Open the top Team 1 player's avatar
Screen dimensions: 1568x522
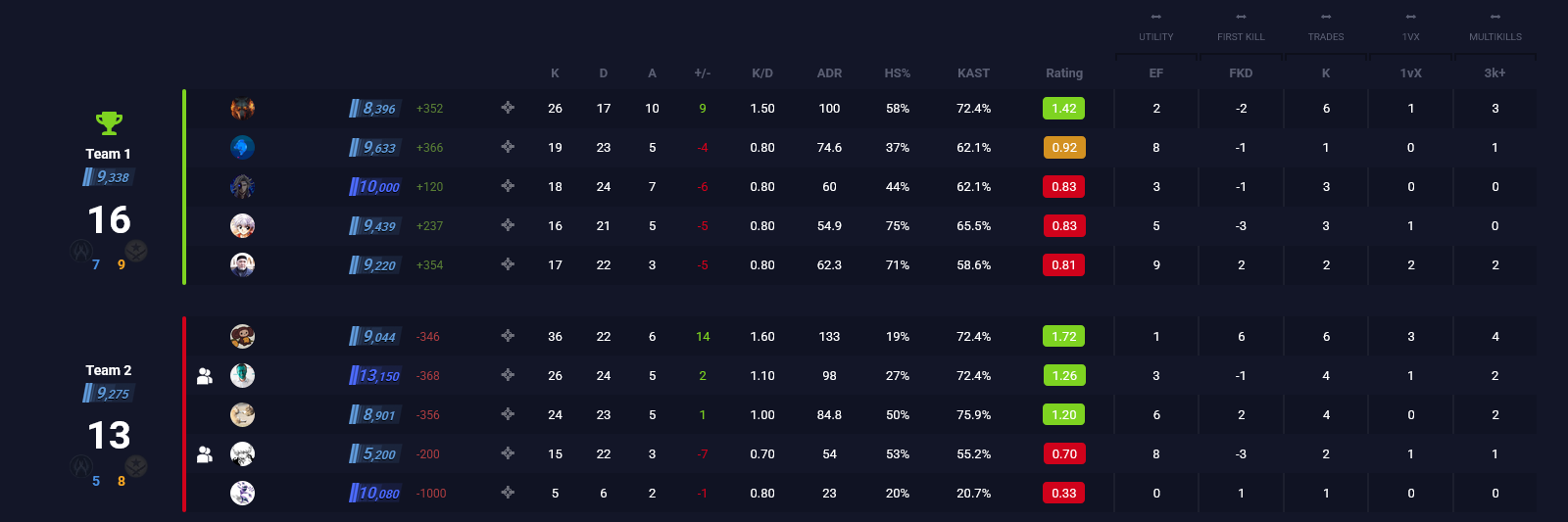click(x=242, y=109)
